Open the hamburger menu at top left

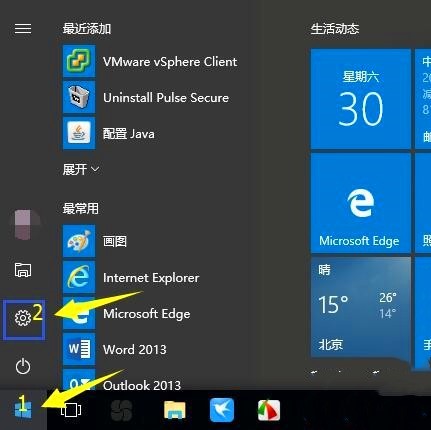pos(23,29)
